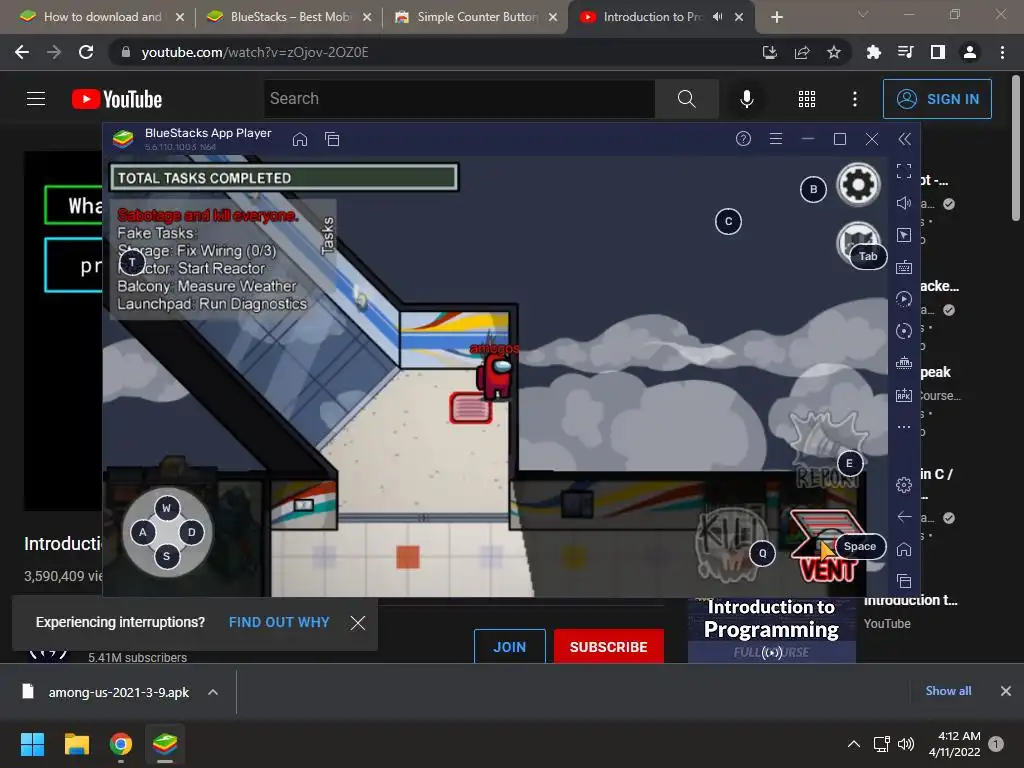Click the W key on movement pad
The image size is (1024, 768).
[x=167, y=507]
